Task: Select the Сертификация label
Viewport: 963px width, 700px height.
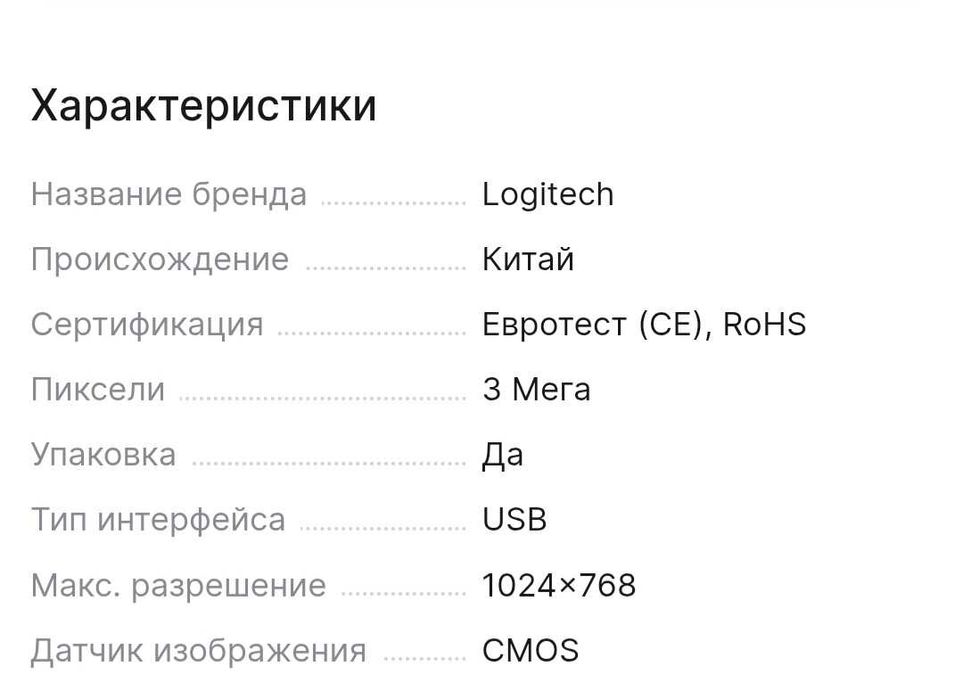Action: coord(147,324)
